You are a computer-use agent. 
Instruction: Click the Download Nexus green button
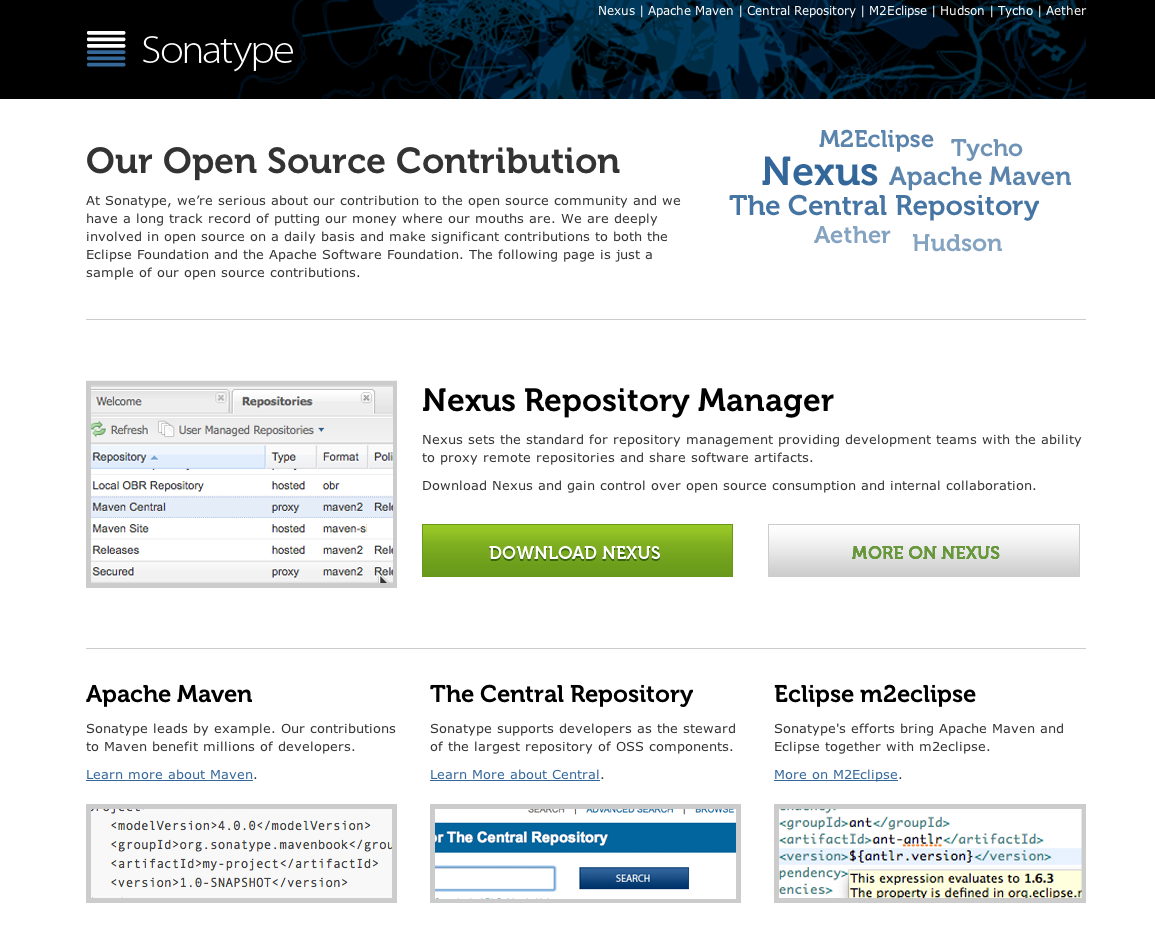577,550
